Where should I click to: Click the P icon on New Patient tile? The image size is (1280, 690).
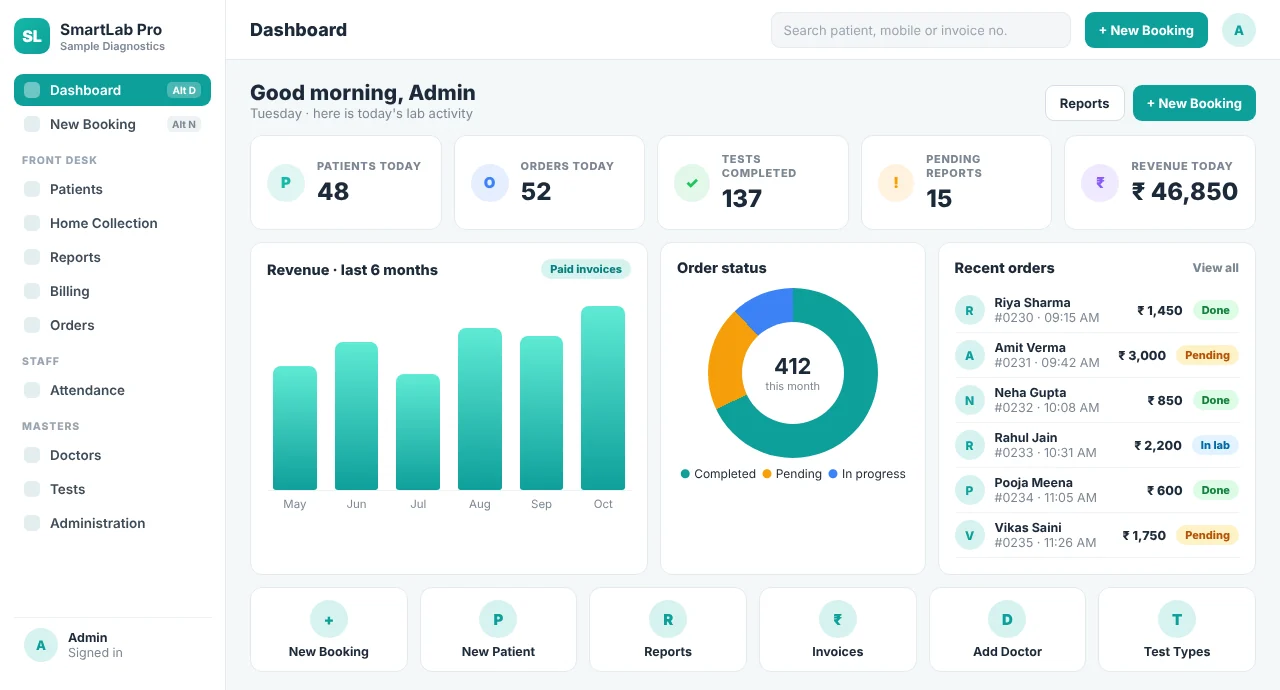click(x=498, y=619)
